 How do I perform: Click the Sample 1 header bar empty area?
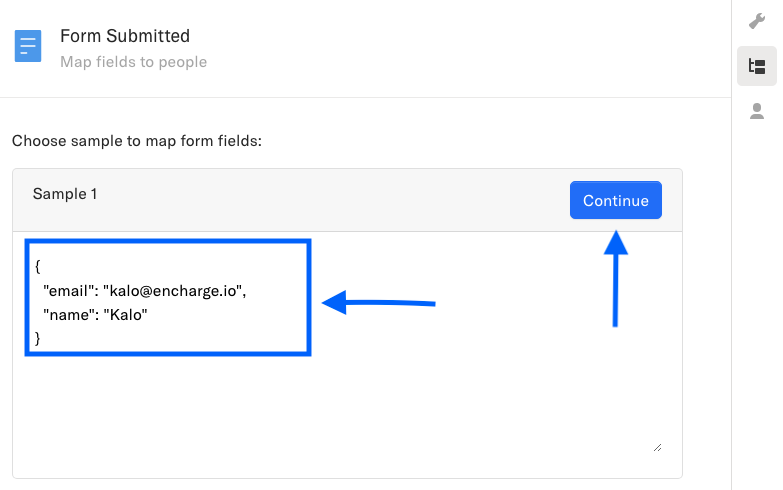tap(330, 199)
